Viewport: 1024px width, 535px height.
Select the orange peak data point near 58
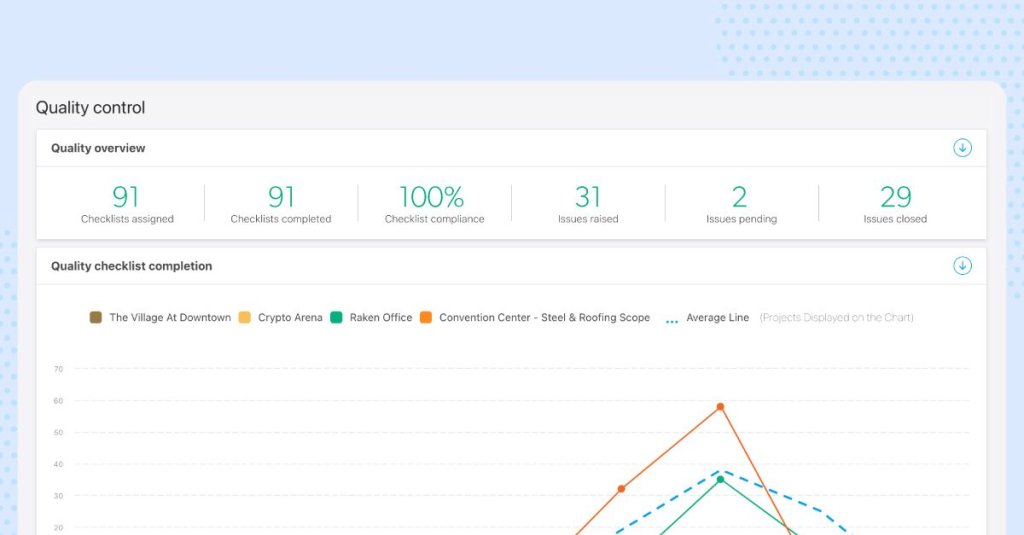[x=720, y=407]
